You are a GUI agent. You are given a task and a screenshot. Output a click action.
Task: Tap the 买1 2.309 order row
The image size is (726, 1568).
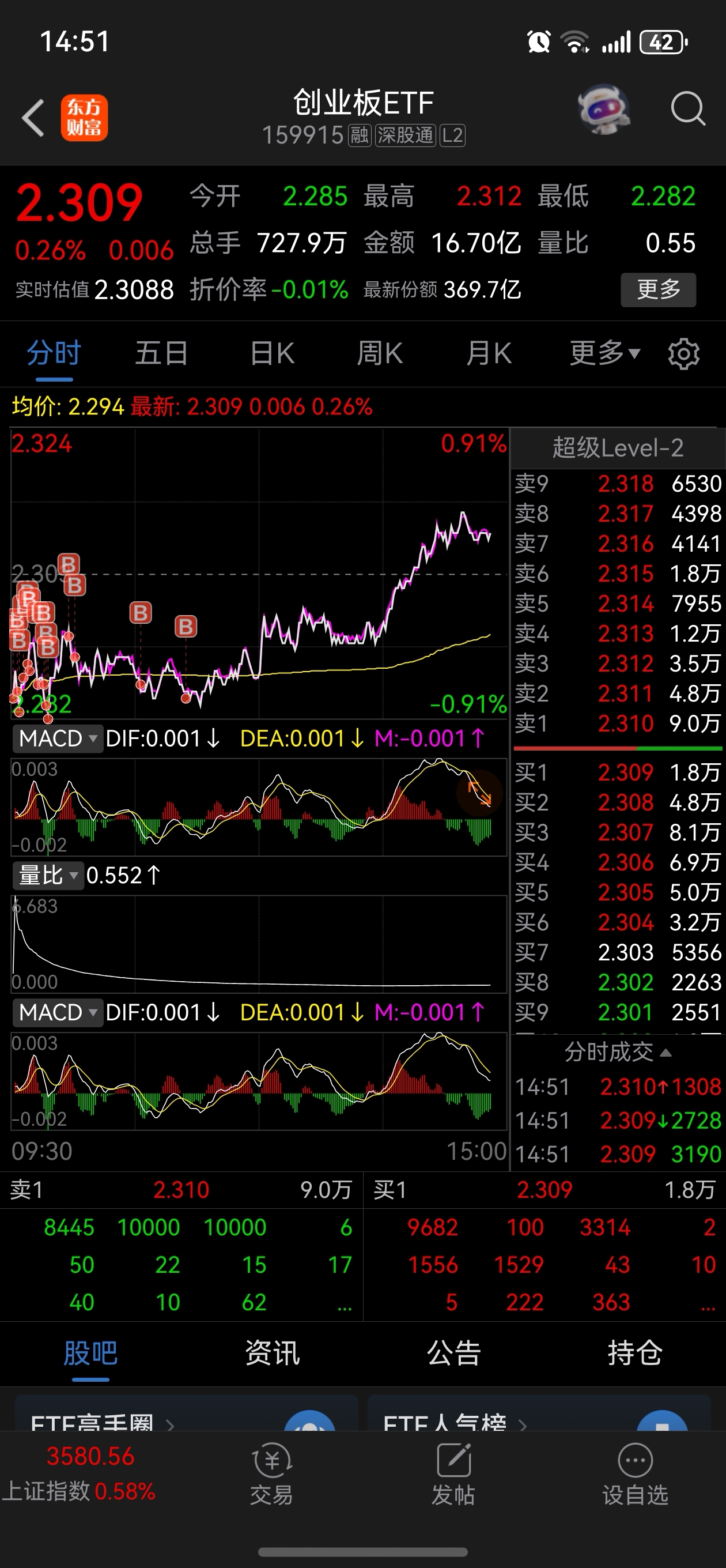(618, 772)
